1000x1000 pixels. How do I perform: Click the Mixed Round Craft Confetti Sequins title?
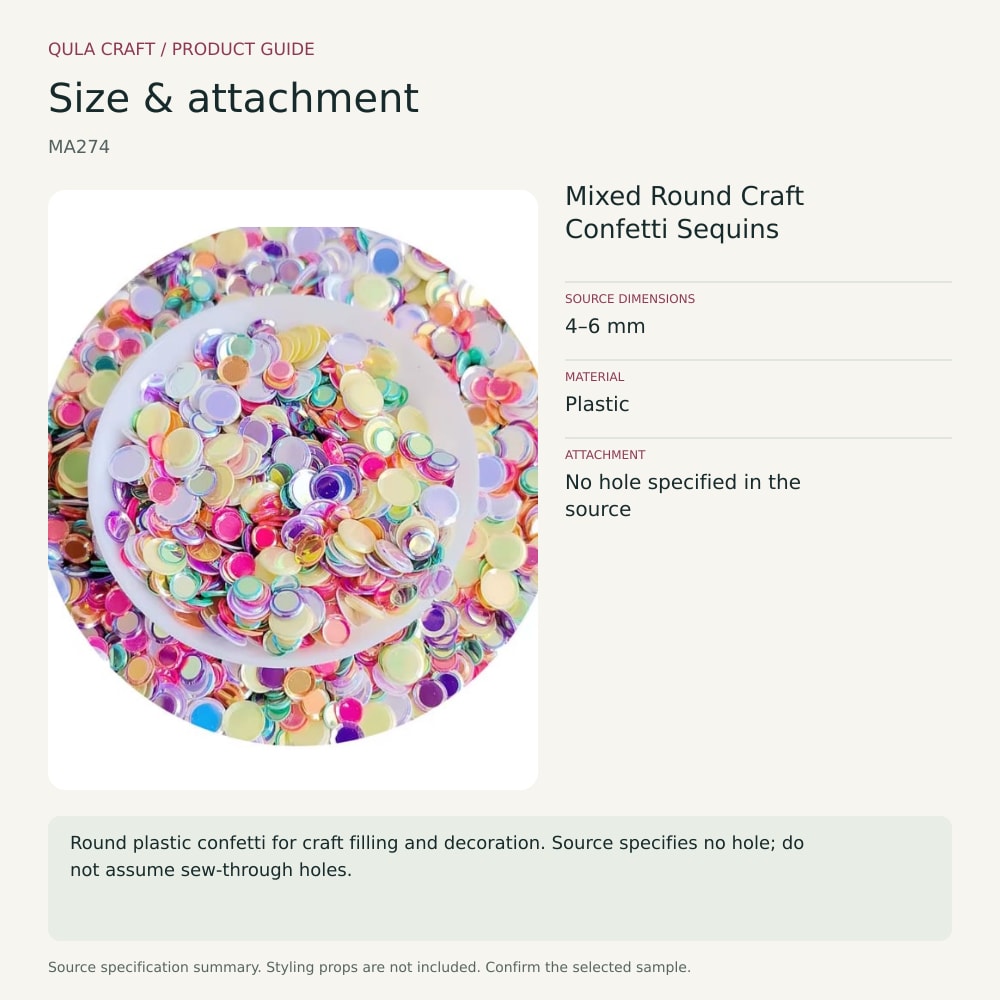684,212
